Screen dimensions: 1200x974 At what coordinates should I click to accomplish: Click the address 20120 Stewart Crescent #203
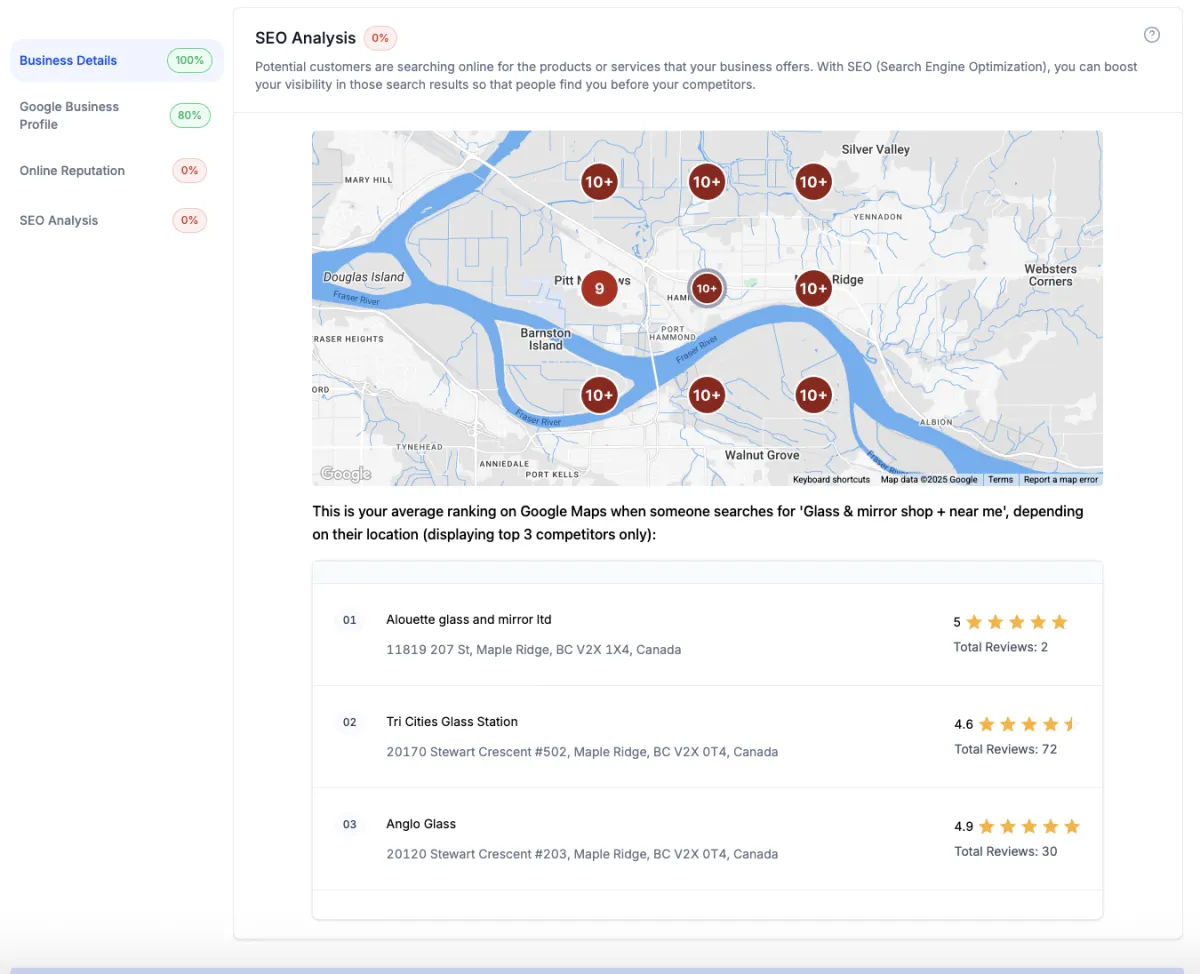[x=582, y=854]
